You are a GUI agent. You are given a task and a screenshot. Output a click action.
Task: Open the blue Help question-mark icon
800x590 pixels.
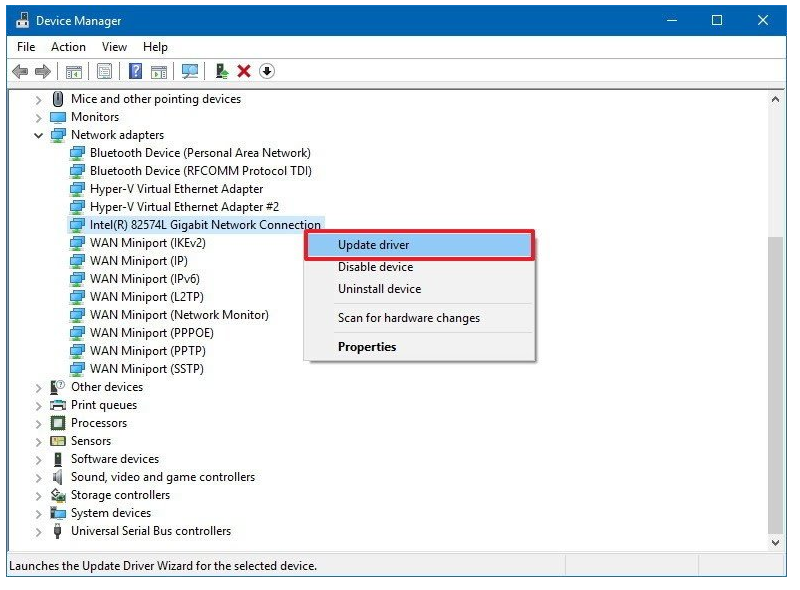[135, 71]
